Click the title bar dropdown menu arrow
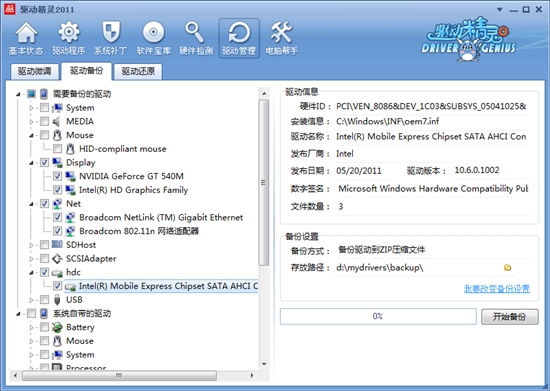Viewport: 550px width, 391px height. point(499,10)
